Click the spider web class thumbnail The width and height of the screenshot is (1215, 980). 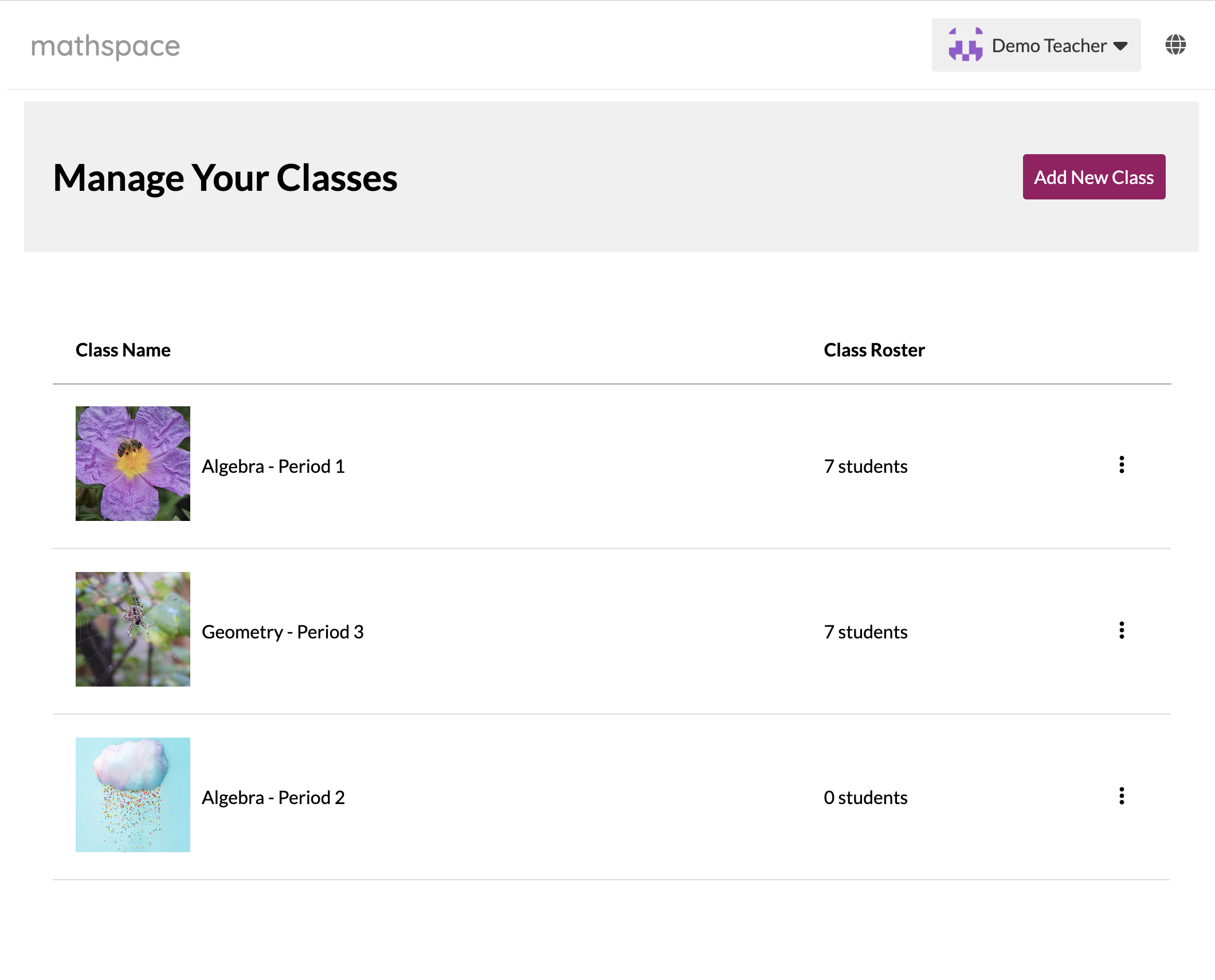click(x=133, y=629)
